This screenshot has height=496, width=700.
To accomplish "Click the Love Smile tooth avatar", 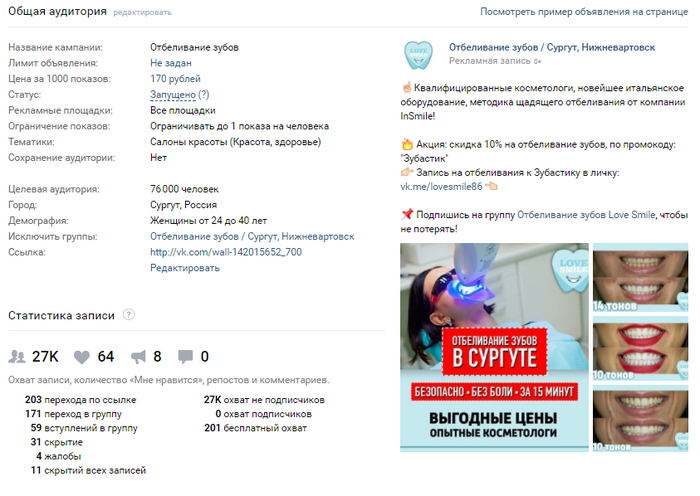I will (418, 55).
